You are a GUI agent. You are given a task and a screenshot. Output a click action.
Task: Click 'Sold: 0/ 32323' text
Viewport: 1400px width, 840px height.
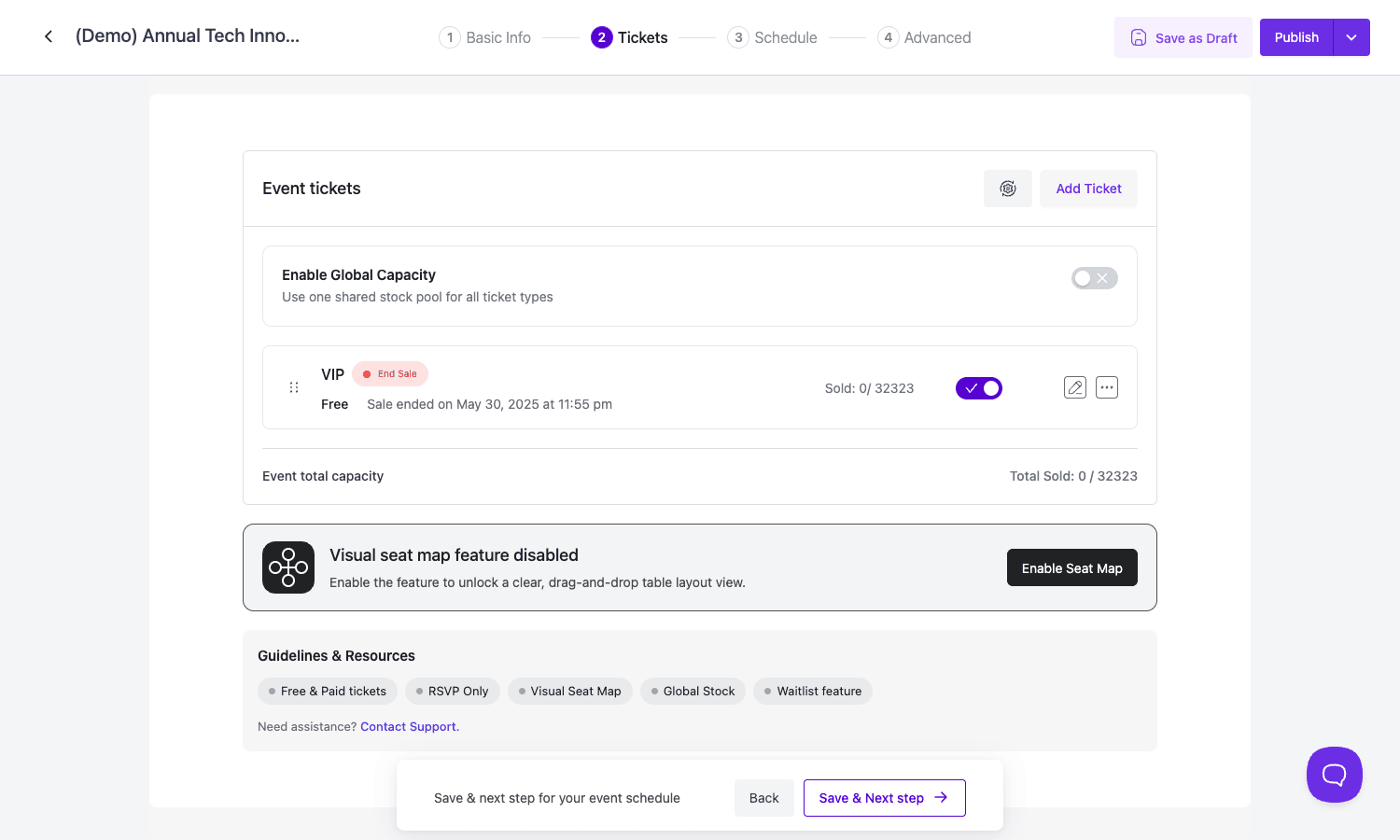coord(869,388)
